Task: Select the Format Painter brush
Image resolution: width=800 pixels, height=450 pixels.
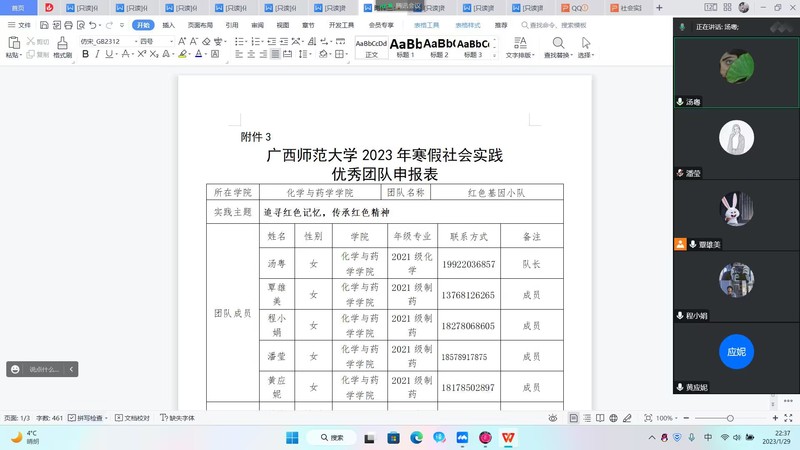Action: [62, 43]
